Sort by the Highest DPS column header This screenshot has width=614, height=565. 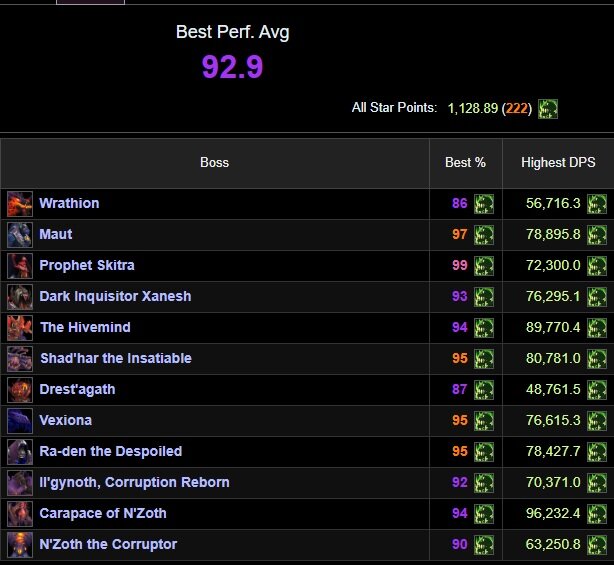[558, 162]
